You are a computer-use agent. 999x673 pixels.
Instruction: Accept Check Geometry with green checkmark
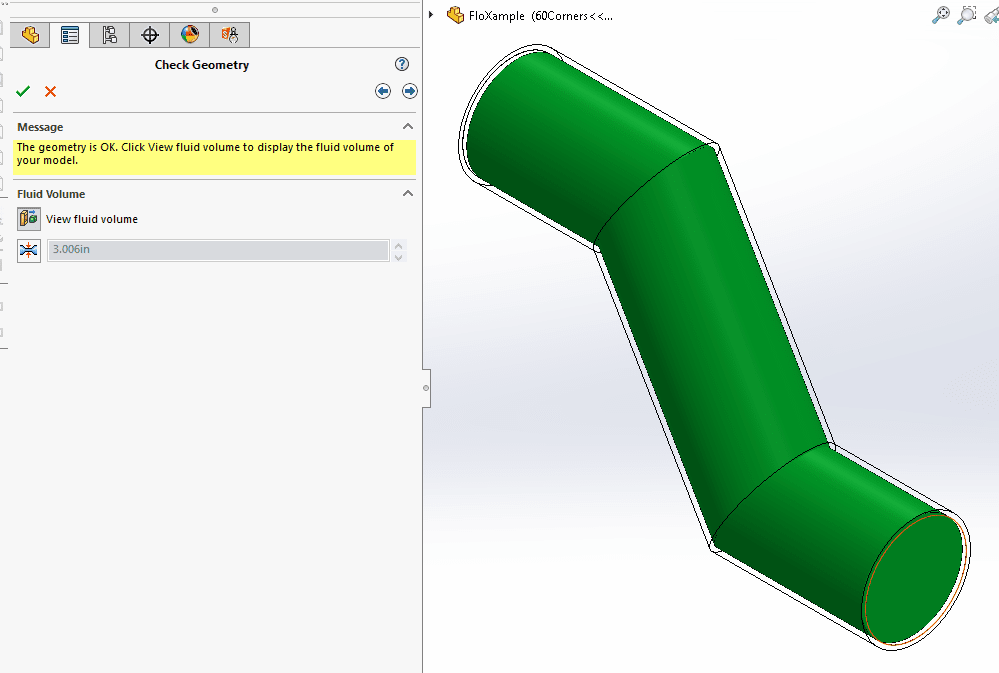coord(23,91)
